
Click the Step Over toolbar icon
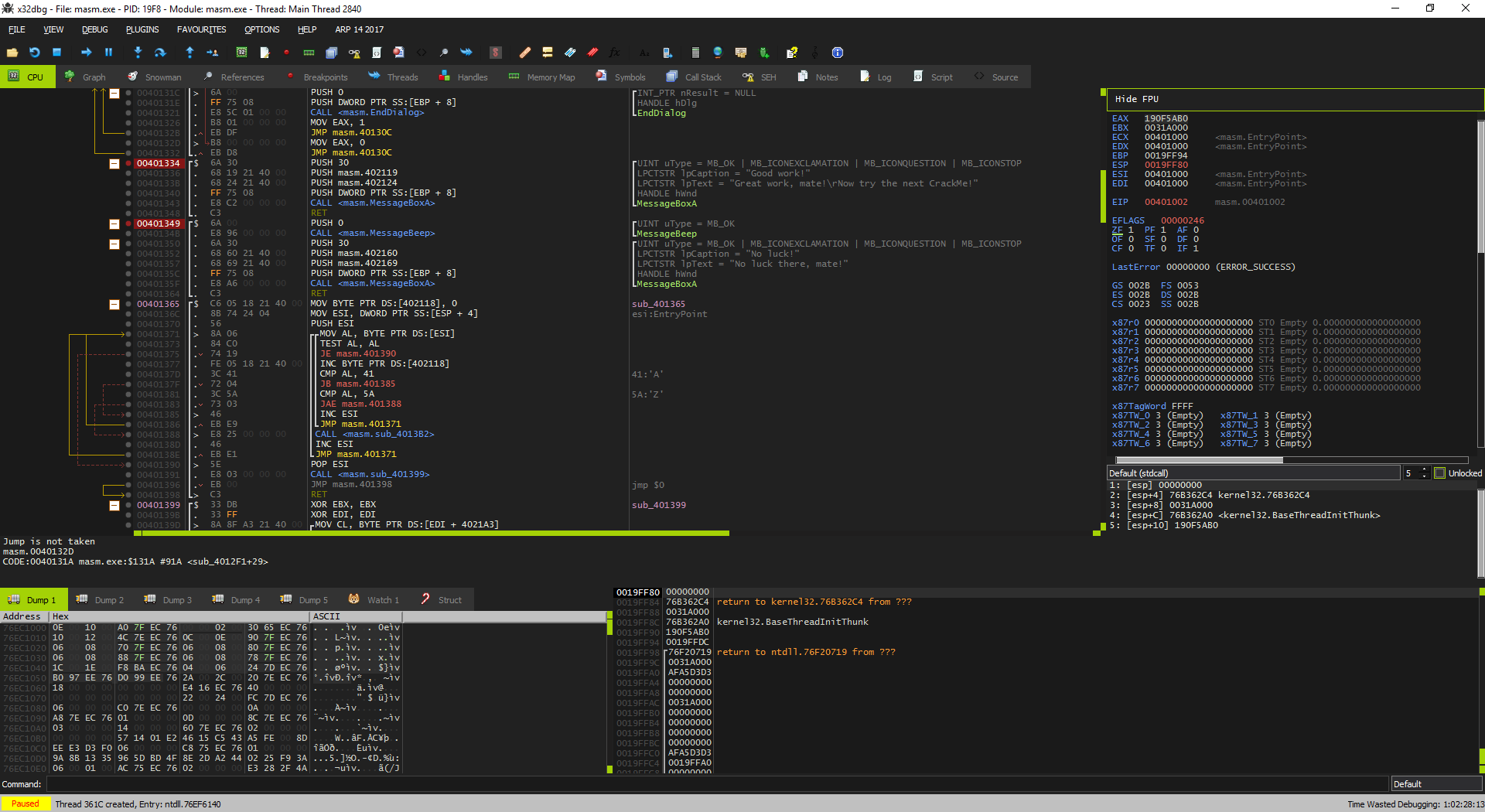pos(160,53)
